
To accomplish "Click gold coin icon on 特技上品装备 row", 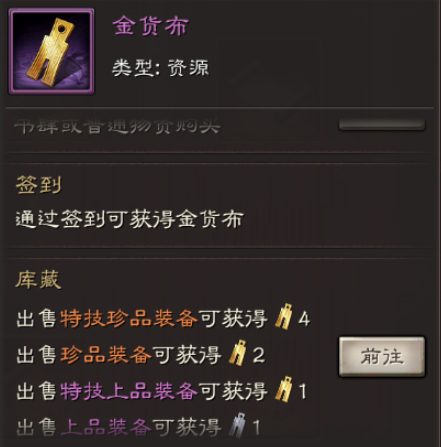I will click(284, 389).
